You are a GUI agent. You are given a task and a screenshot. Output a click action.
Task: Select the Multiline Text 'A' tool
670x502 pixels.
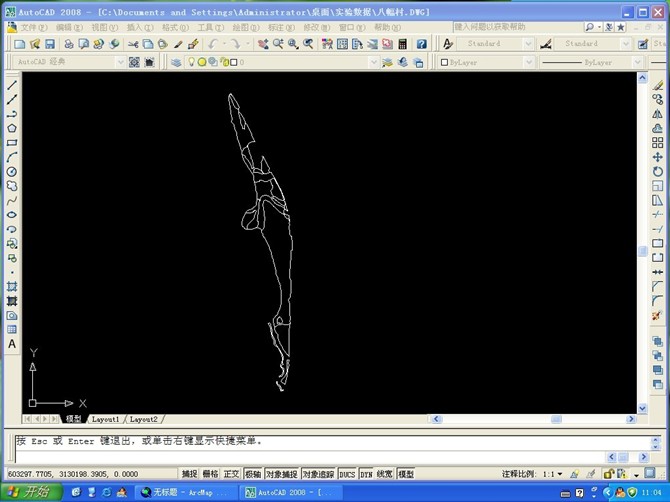coord(12,344)
